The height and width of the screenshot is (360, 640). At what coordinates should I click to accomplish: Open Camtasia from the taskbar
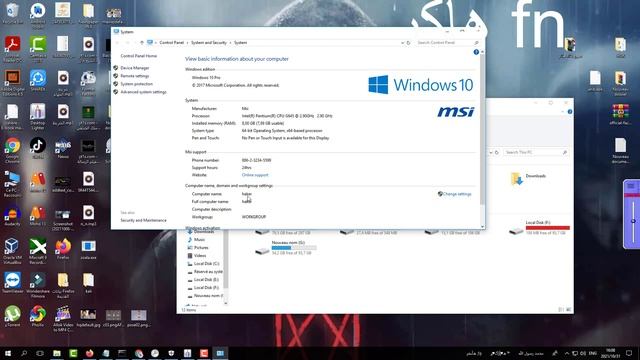[73, 353]
